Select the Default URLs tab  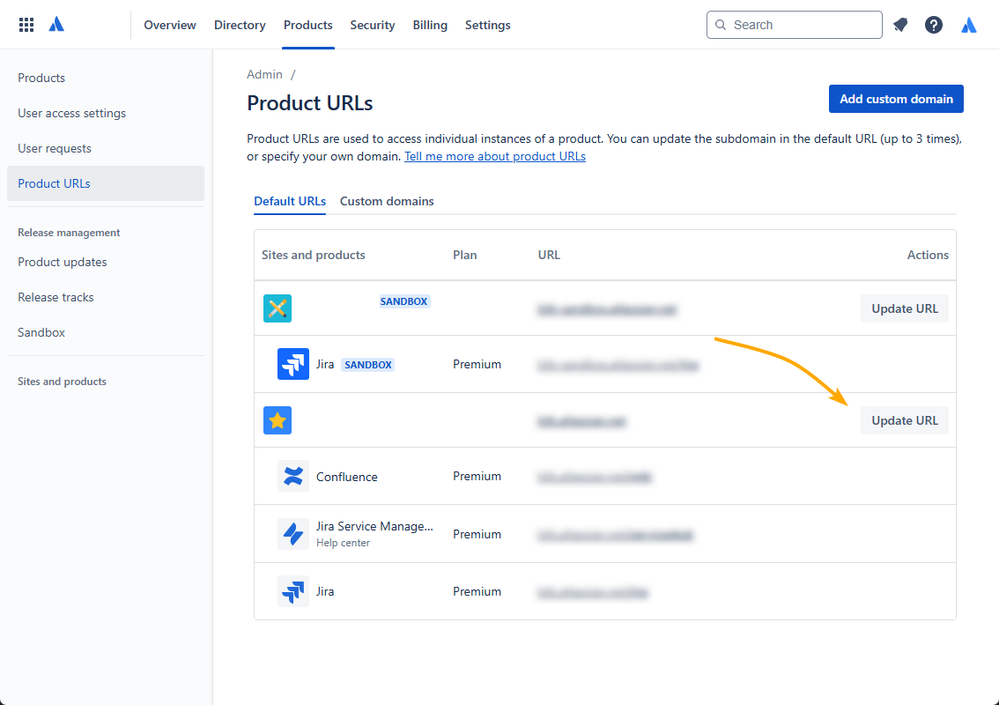pyautogui.click(x=290, y=201)
